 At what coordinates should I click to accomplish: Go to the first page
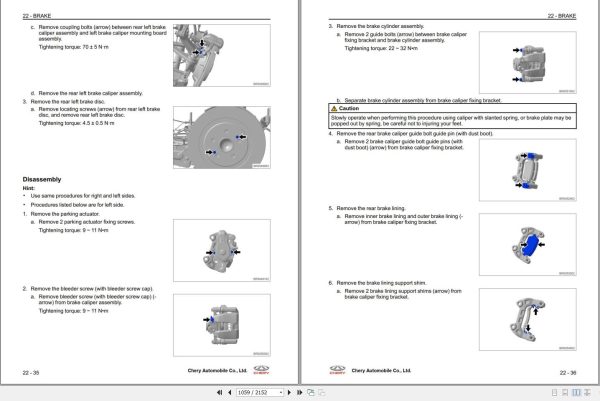(x=219, y=392)
